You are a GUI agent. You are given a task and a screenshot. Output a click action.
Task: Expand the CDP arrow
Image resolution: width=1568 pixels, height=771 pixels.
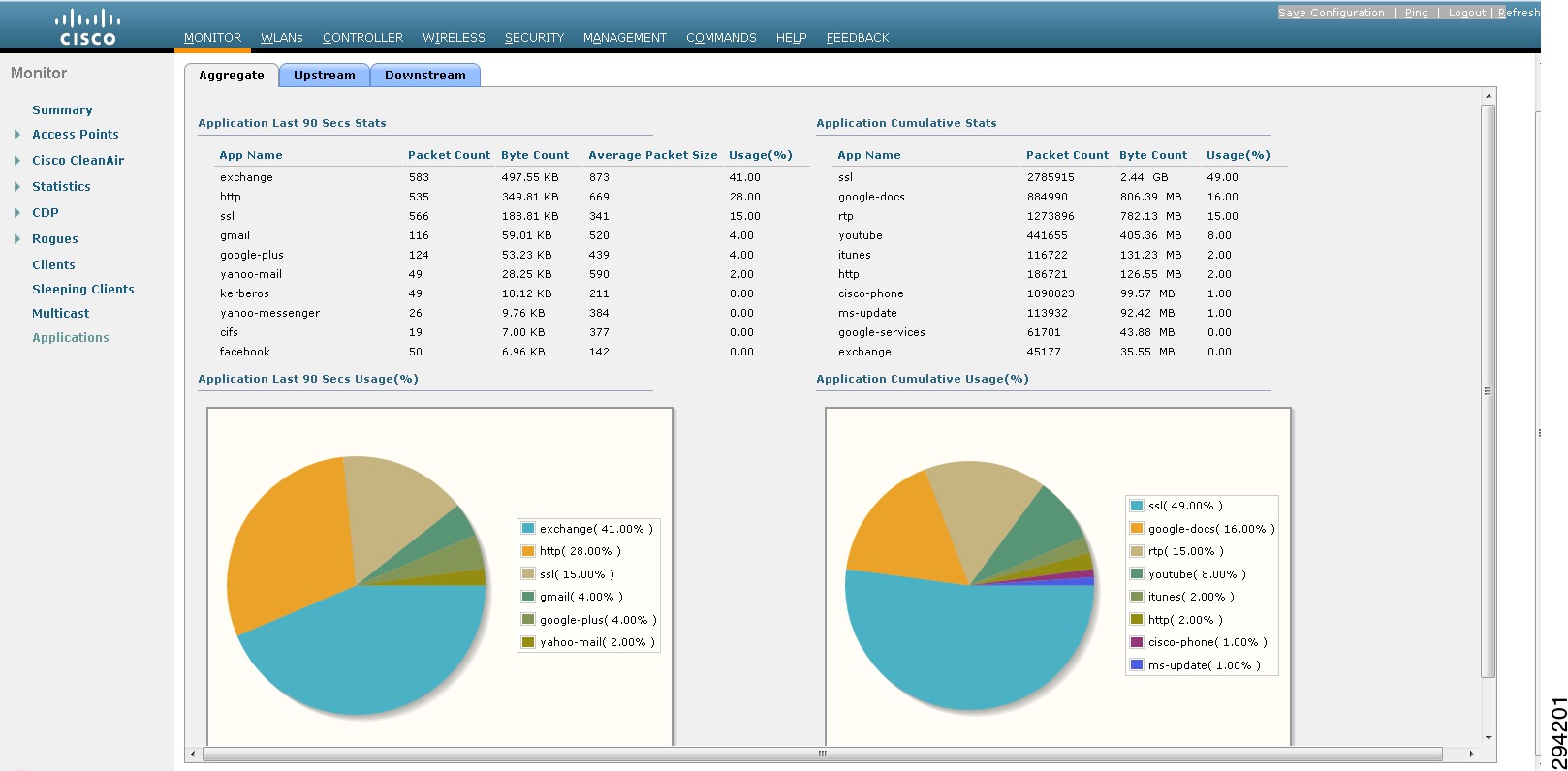tap(16, 213)
